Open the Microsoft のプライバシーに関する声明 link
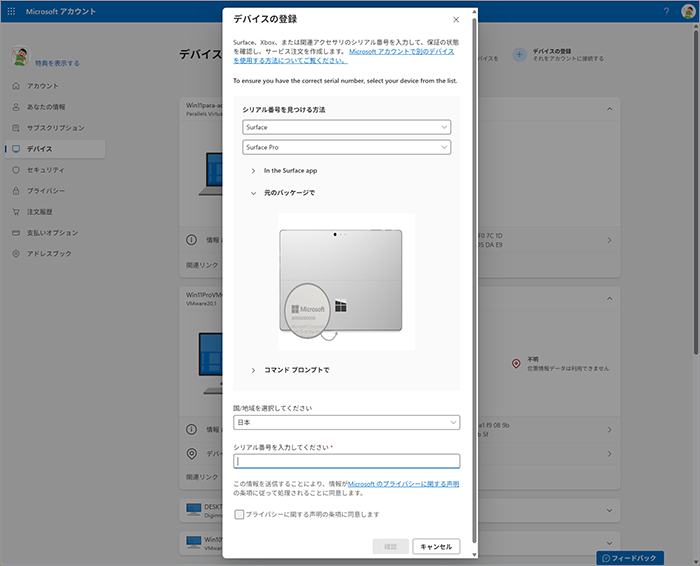Viewport: 700px width, 566px height. coord(403,484)
